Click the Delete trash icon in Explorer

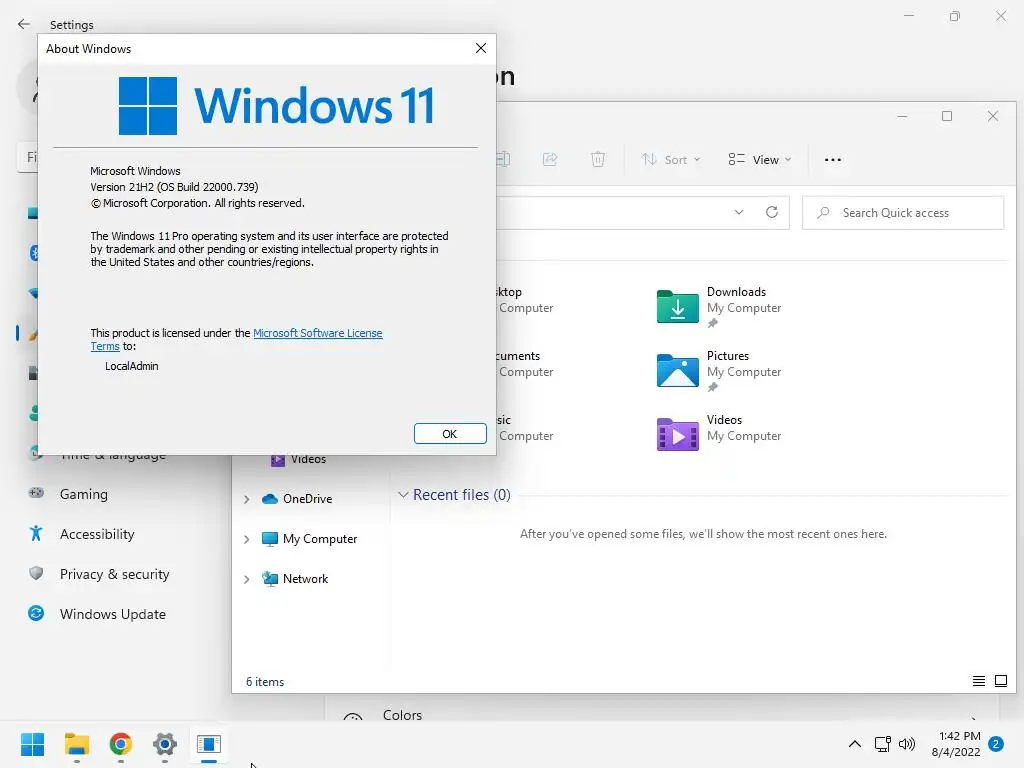pos(598,159)
